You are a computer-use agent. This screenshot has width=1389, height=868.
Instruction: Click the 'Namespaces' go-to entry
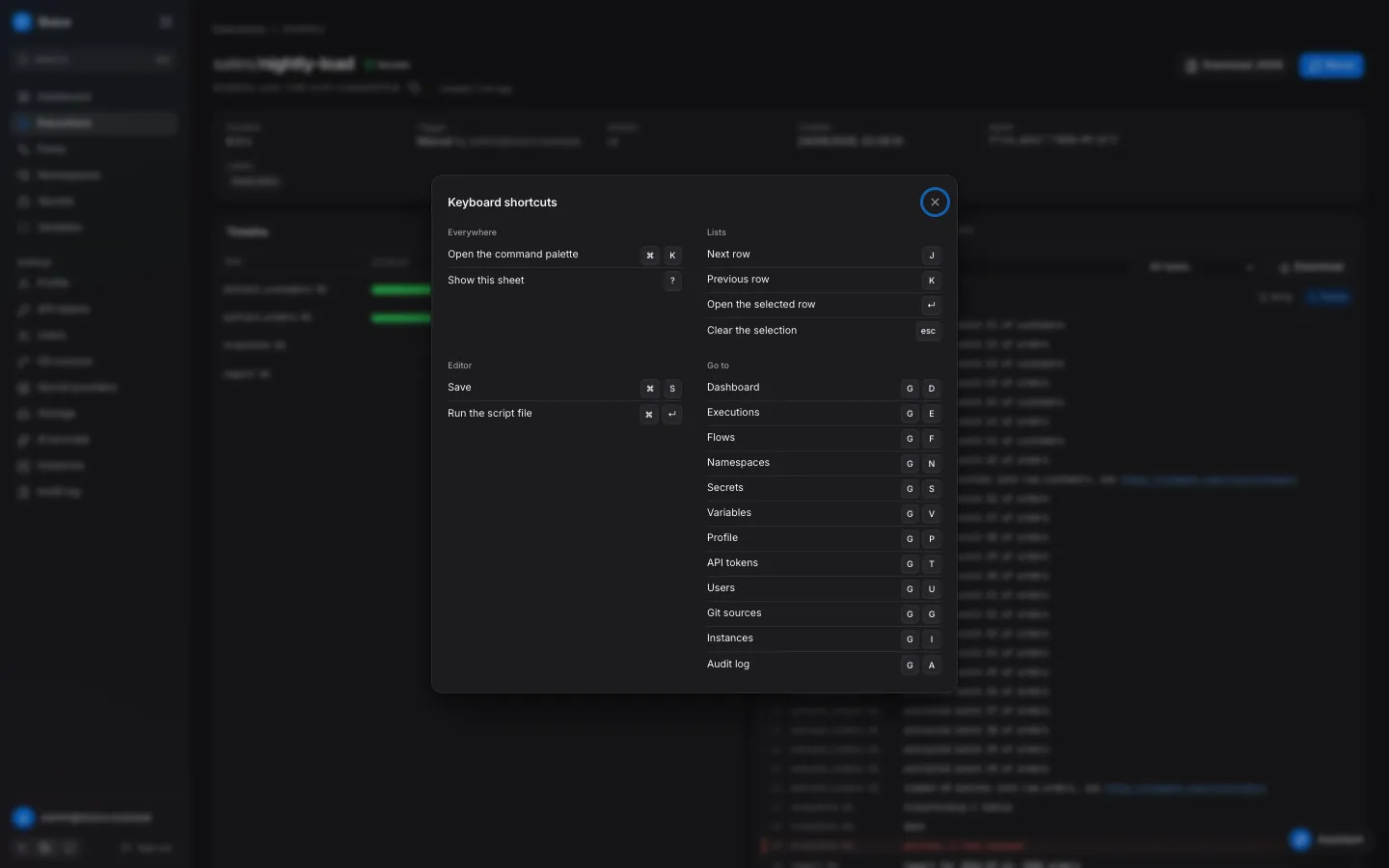coord(738,463)
